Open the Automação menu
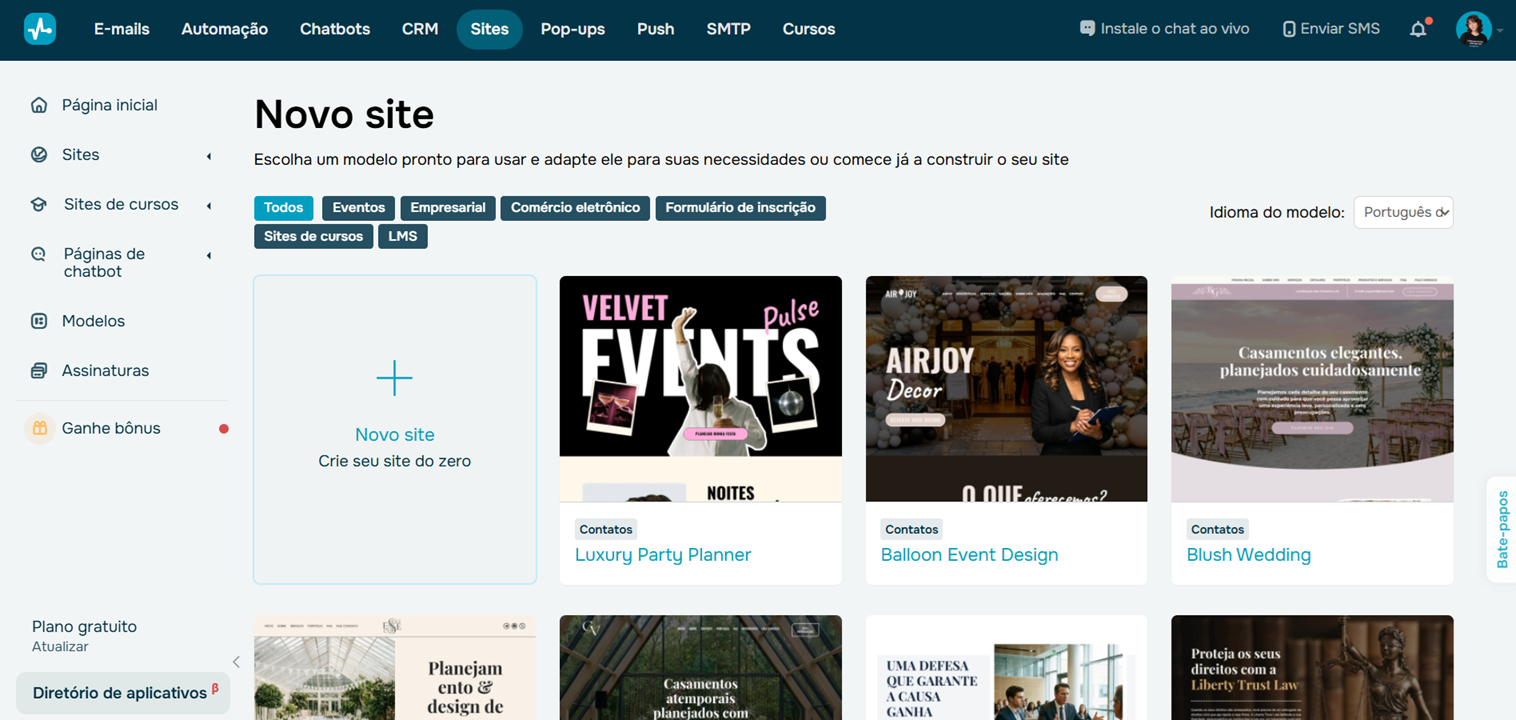The width and height of the screenshot is (1516, 720). [225, 29]
